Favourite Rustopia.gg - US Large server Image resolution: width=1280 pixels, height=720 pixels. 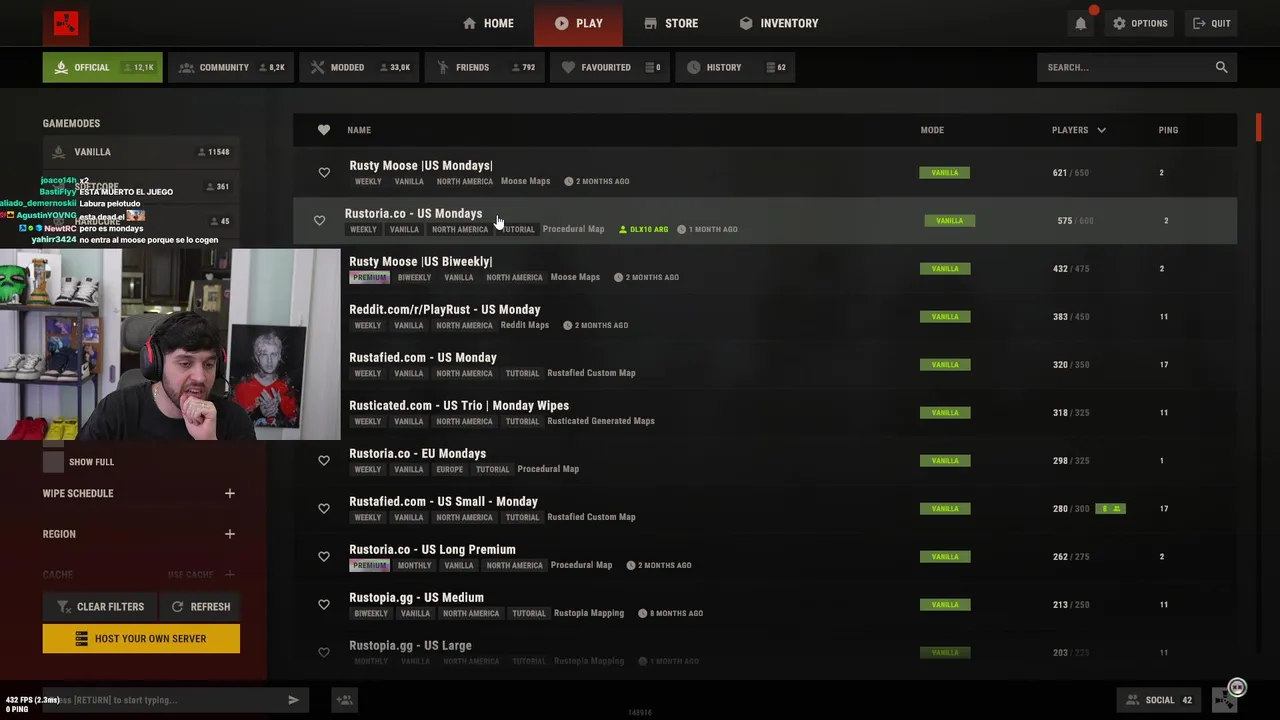(323, 653)
